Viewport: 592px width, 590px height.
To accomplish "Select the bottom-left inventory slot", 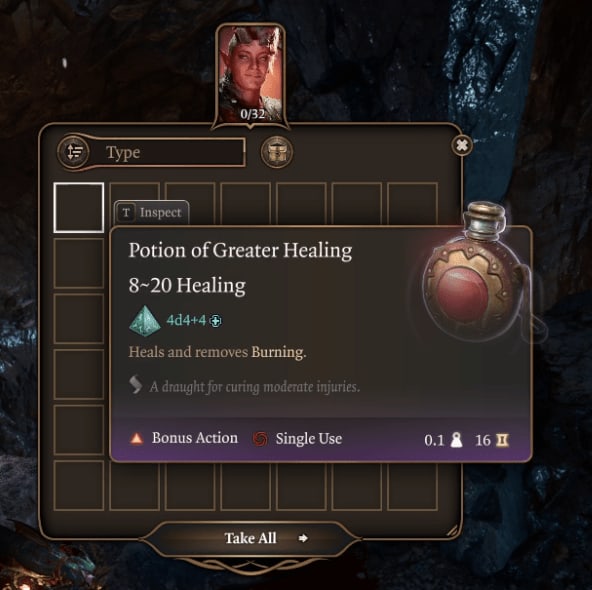I will pyautogui.click(x=79, y=485).
